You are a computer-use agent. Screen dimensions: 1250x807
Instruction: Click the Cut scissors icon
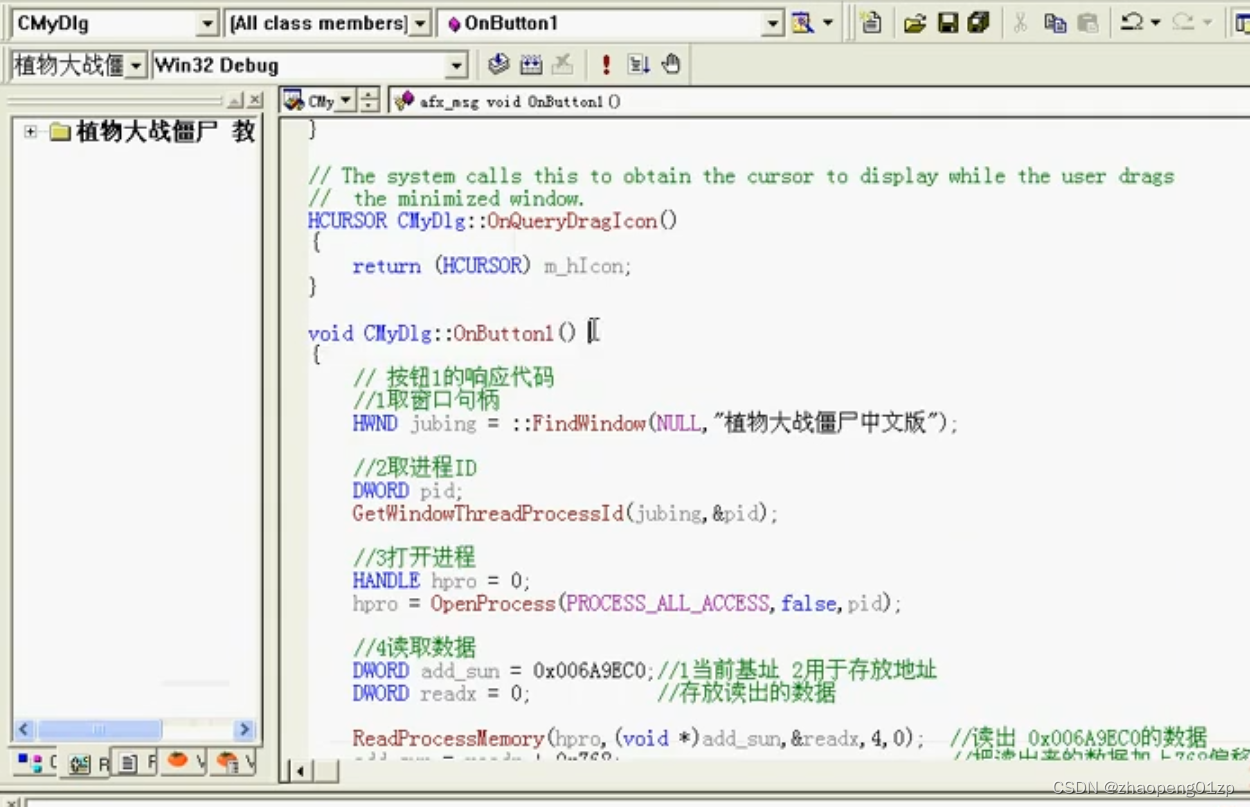click(1020, 23)
